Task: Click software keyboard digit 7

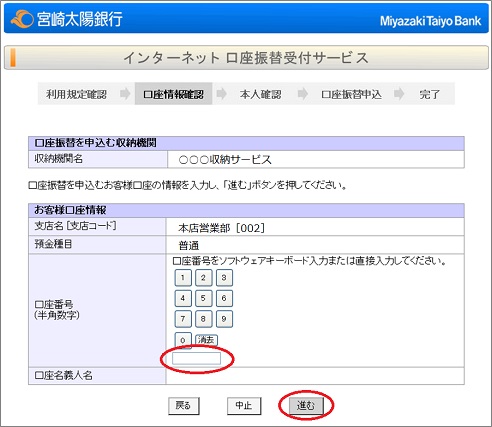Action: tap(183, 319)
